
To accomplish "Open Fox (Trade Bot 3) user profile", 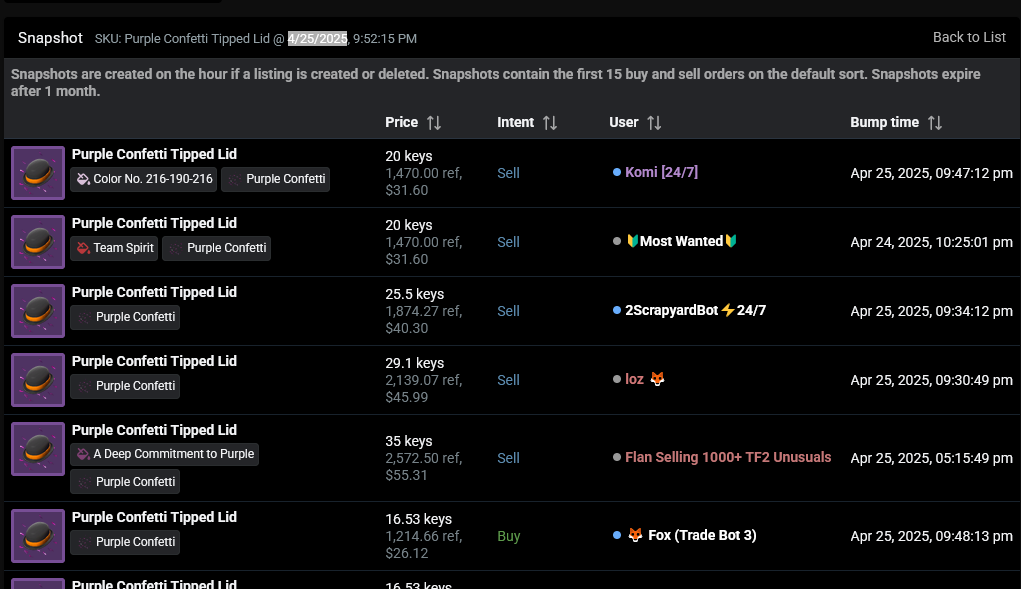I will coord(692,536).
